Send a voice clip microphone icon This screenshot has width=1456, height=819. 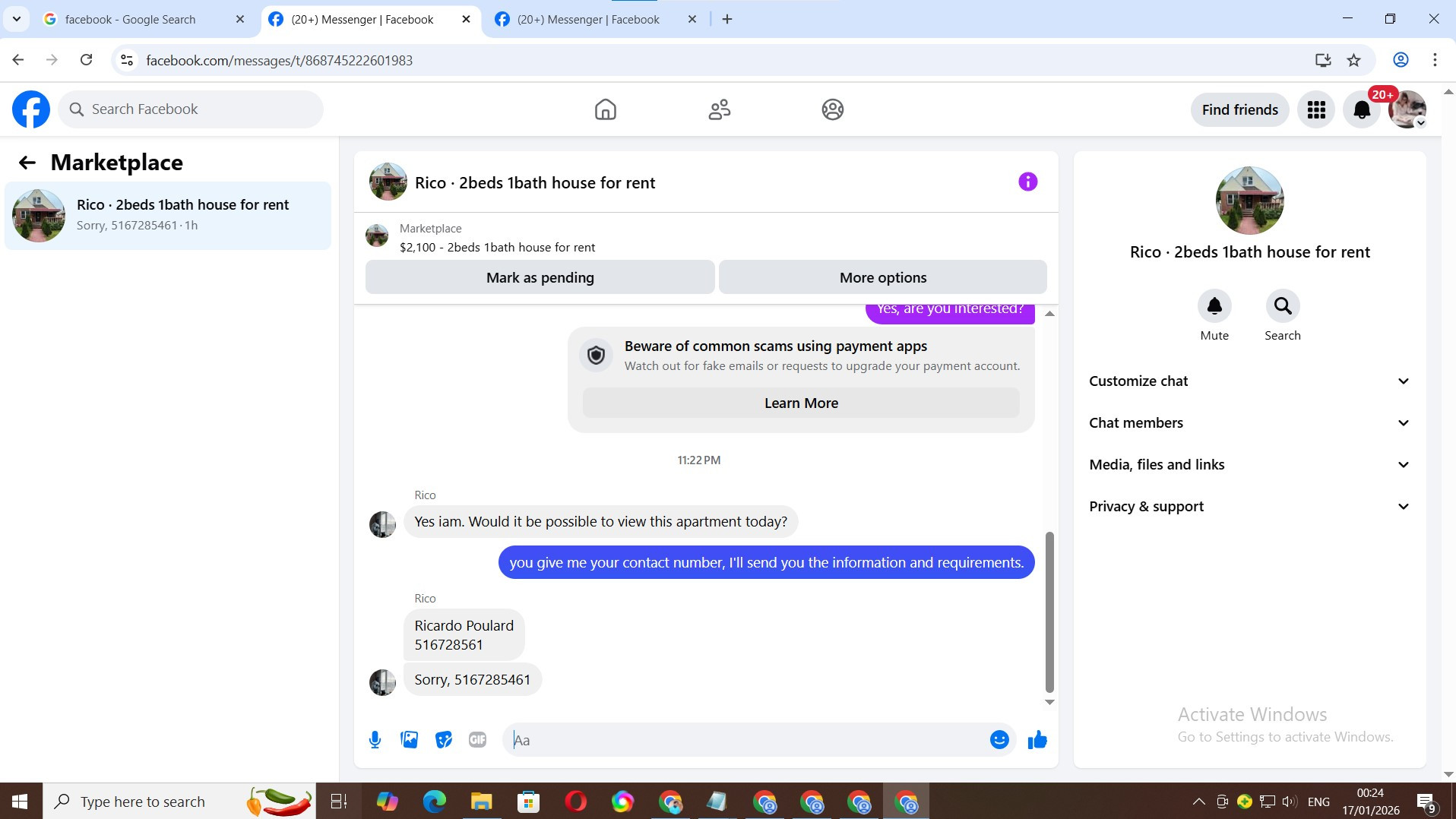point(375,740)
